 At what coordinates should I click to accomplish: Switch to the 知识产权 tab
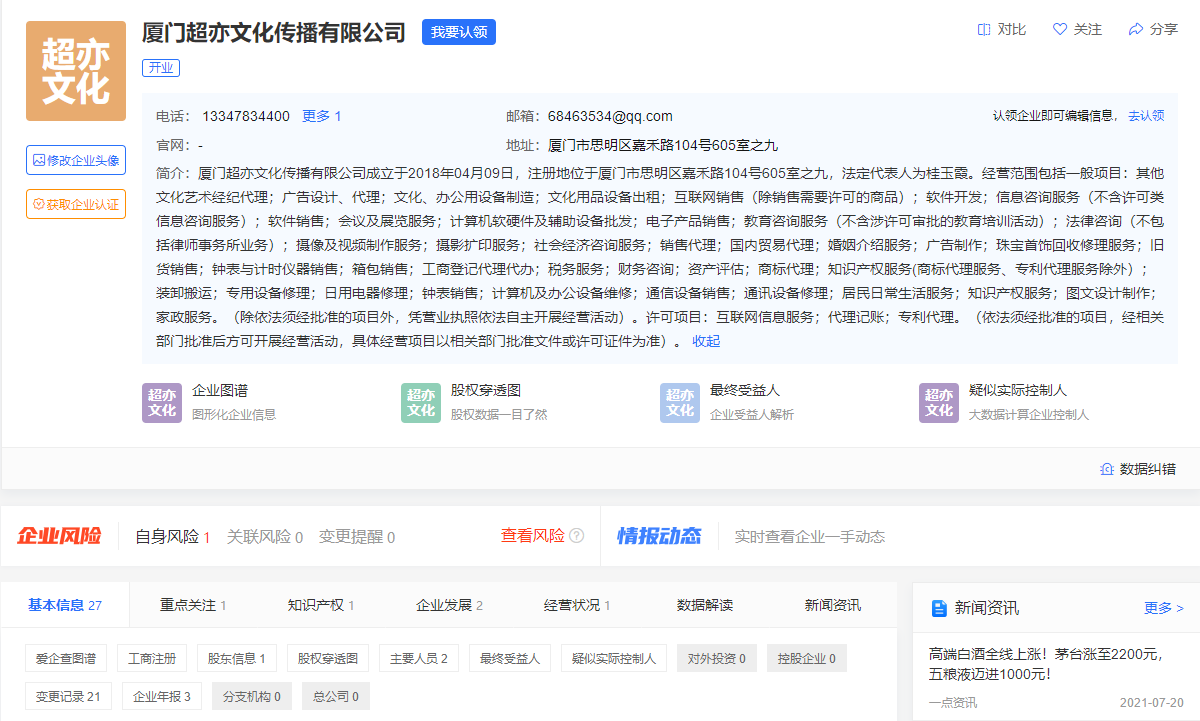pos(321,606)
